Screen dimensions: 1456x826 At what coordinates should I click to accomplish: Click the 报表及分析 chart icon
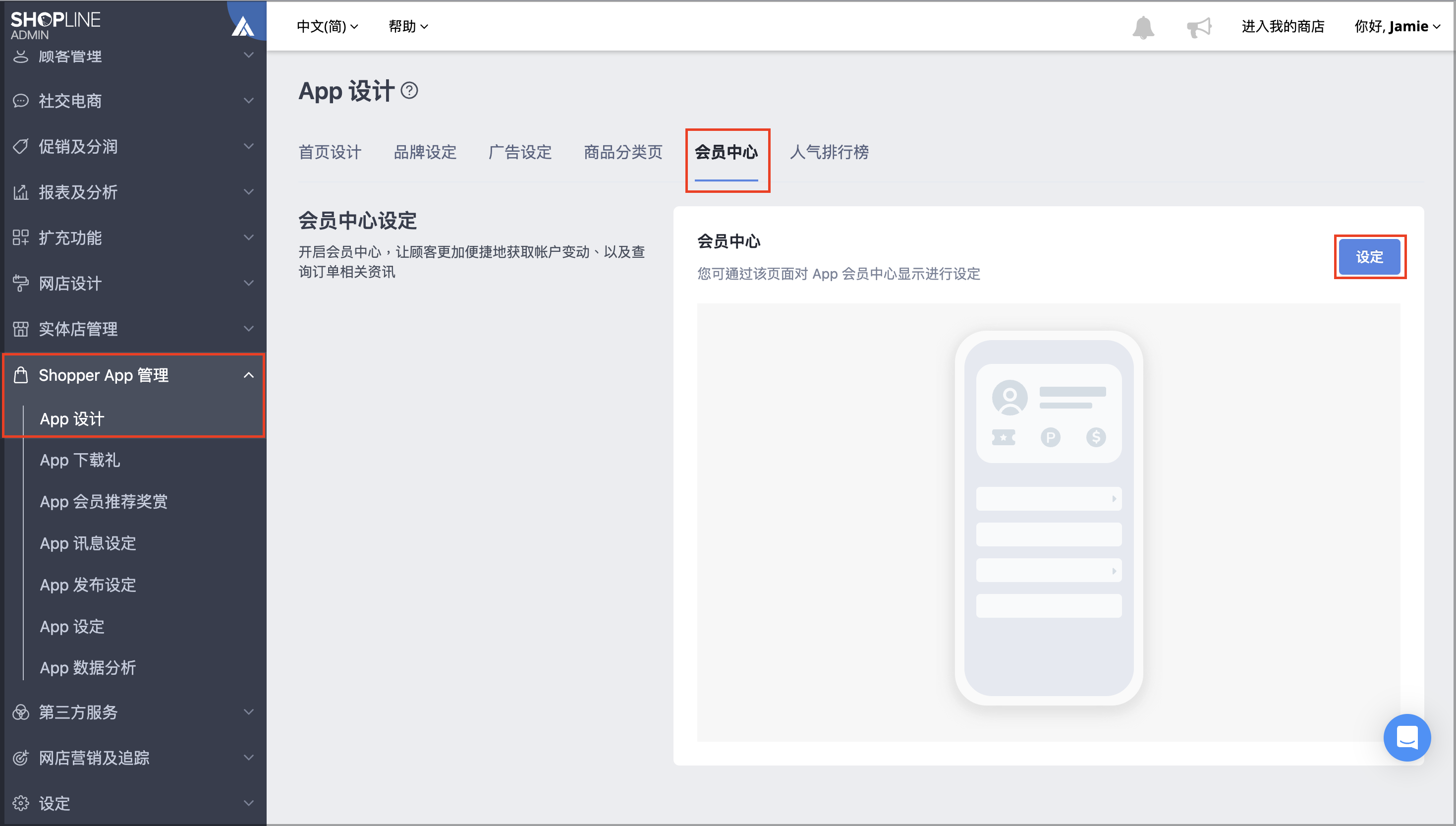(x=20, y=192)
